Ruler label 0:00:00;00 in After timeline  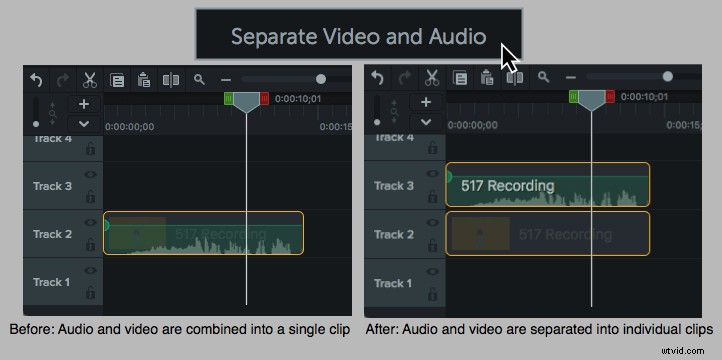[473, 125]
